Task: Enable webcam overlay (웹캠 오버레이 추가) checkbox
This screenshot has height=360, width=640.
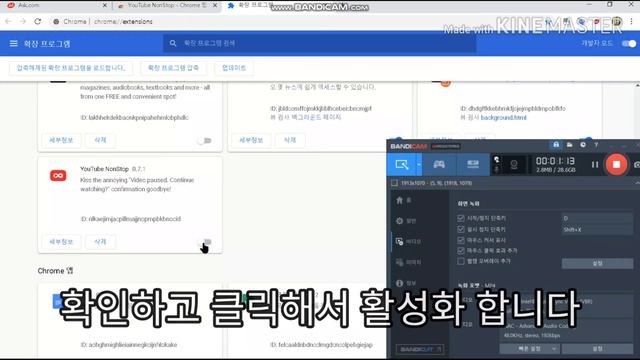Action: click(461, 261)
